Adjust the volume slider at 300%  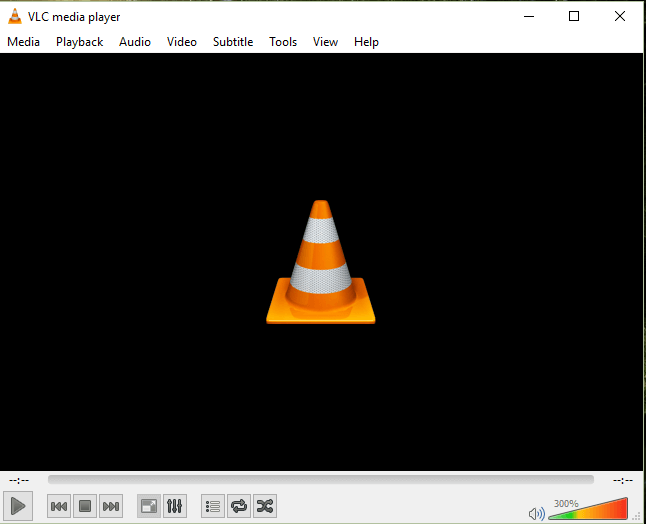(x=589, y=509)
